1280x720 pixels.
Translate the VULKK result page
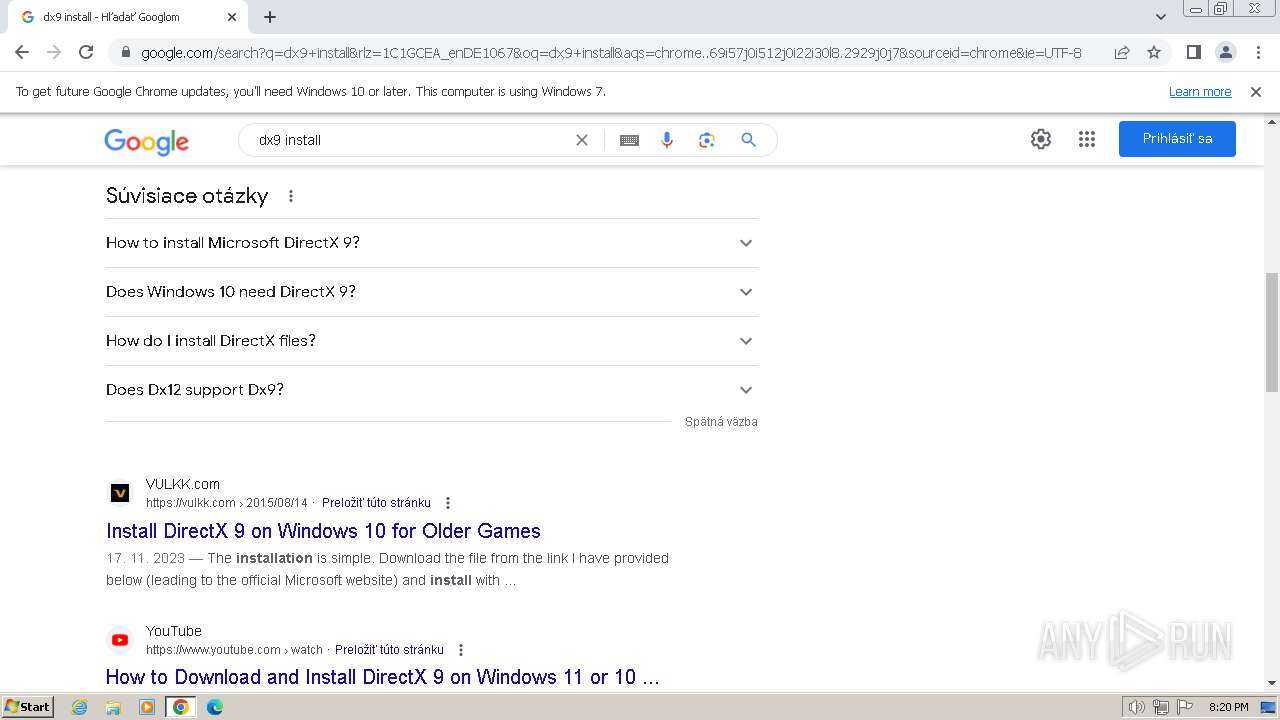coord(376,503)
